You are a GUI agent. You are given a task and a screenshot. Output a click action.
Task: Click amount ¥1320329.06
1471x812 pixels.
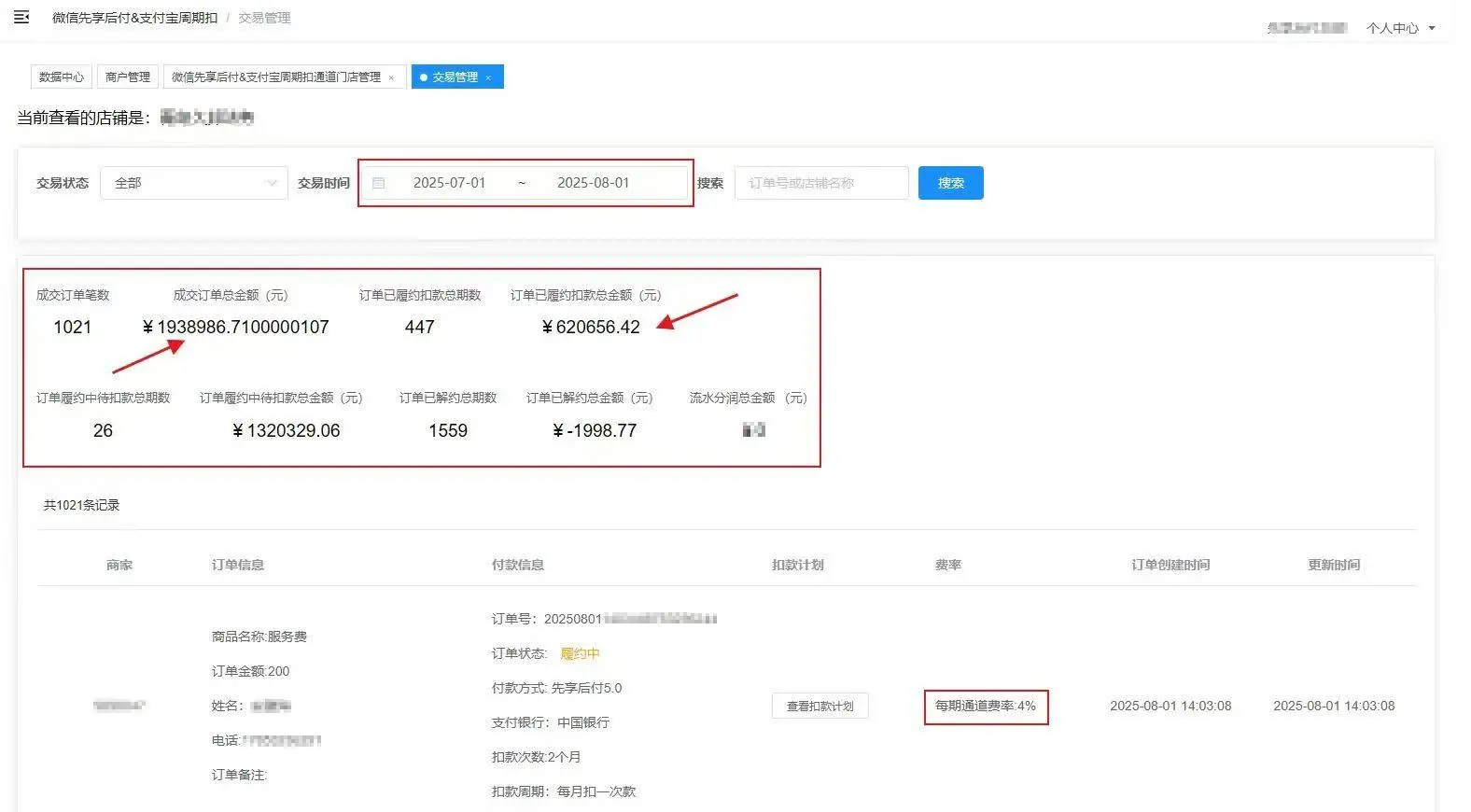286,430
